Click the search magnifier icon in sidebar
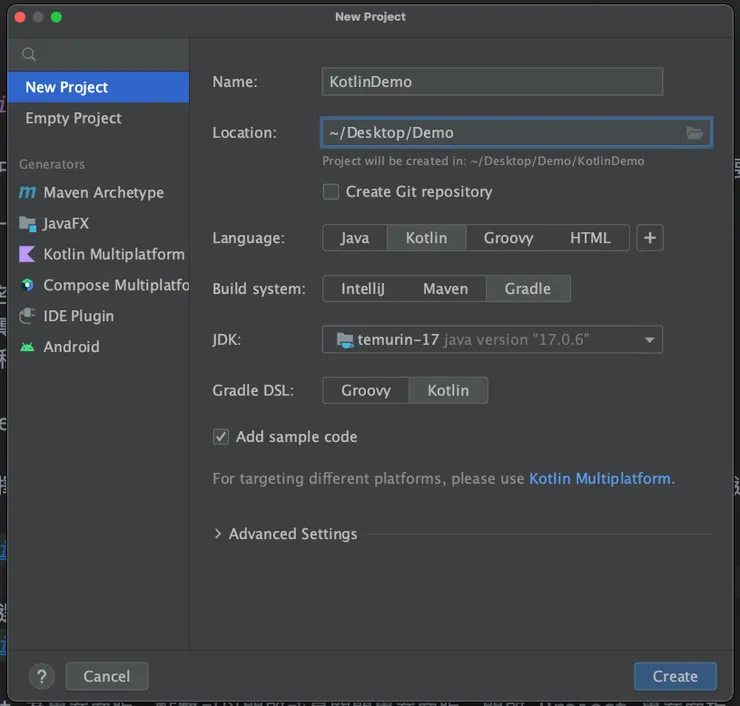 [29, 54]
